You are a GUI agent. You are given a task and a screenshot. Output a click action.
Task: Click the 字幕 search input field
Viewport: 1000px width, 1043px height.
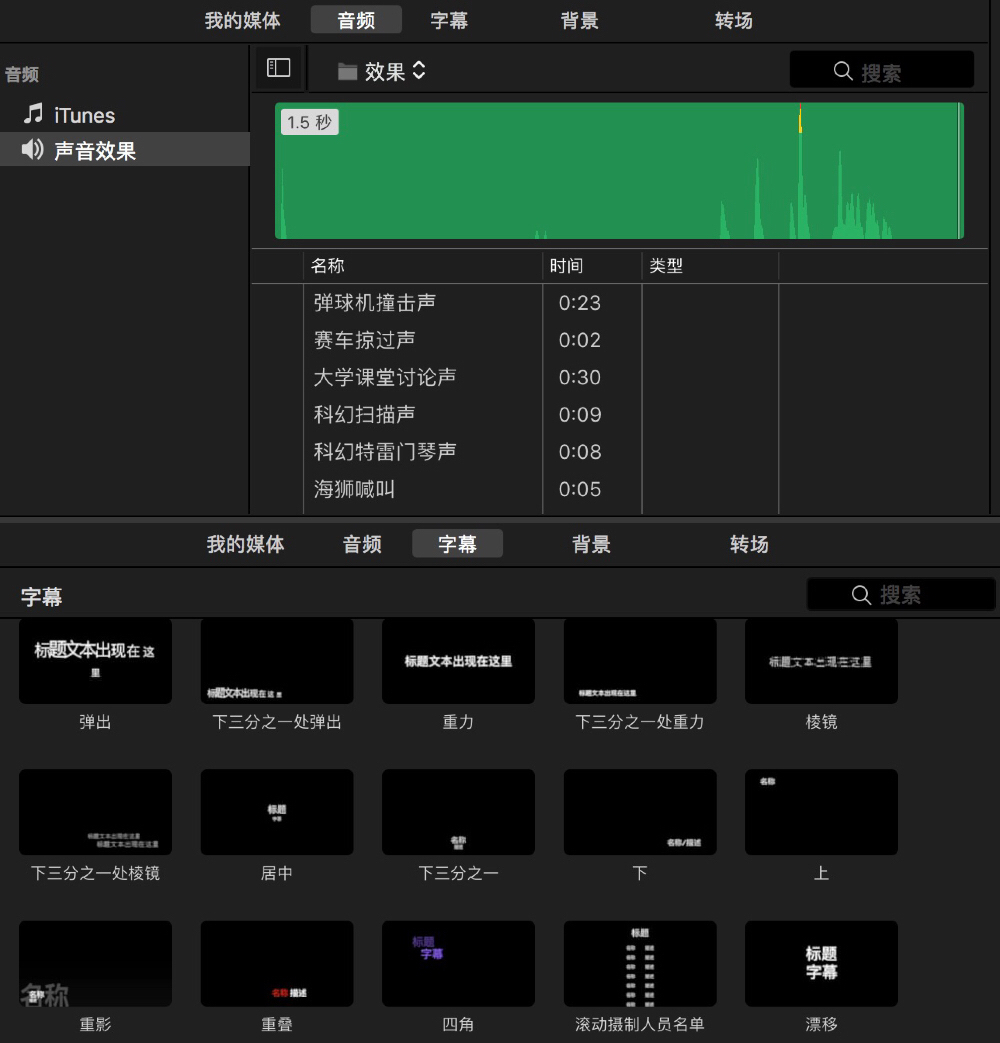point(920,595)
